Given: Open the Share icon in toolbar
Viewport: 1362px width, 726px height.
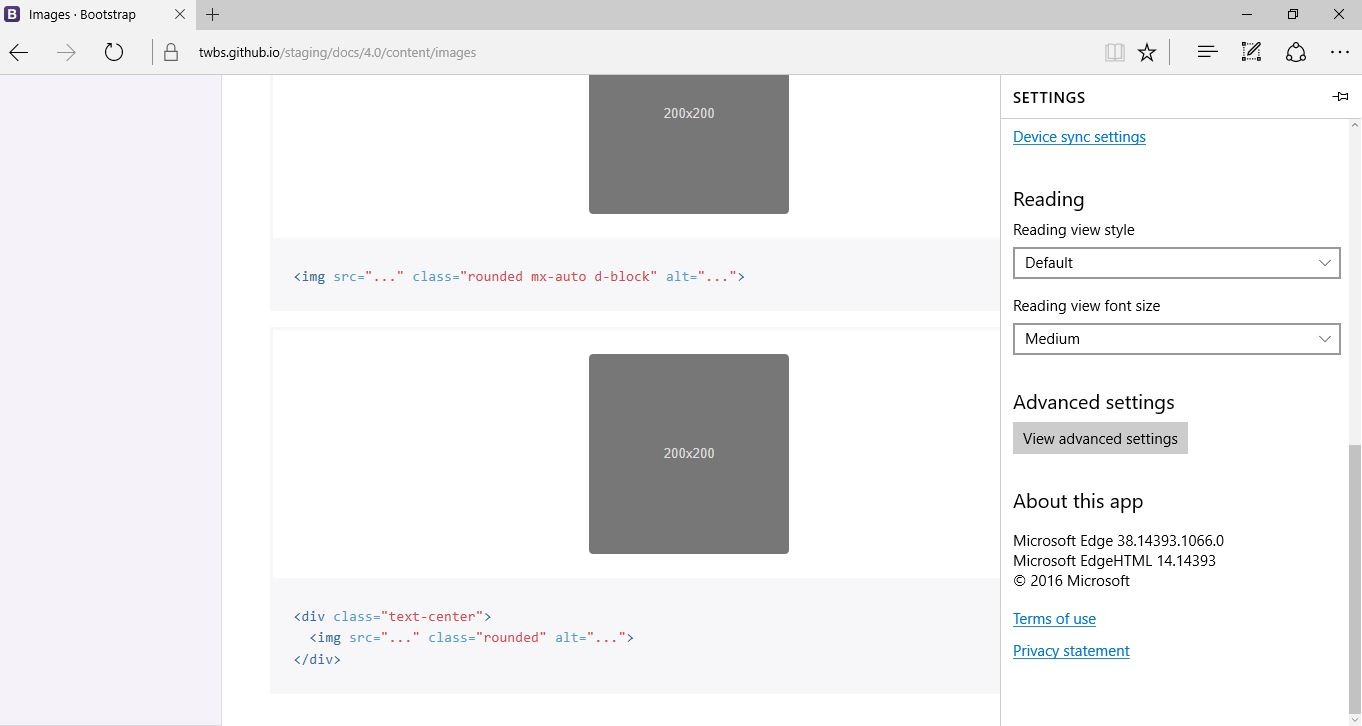Looking at the screenshot, I should click(x=1296, y=52).
